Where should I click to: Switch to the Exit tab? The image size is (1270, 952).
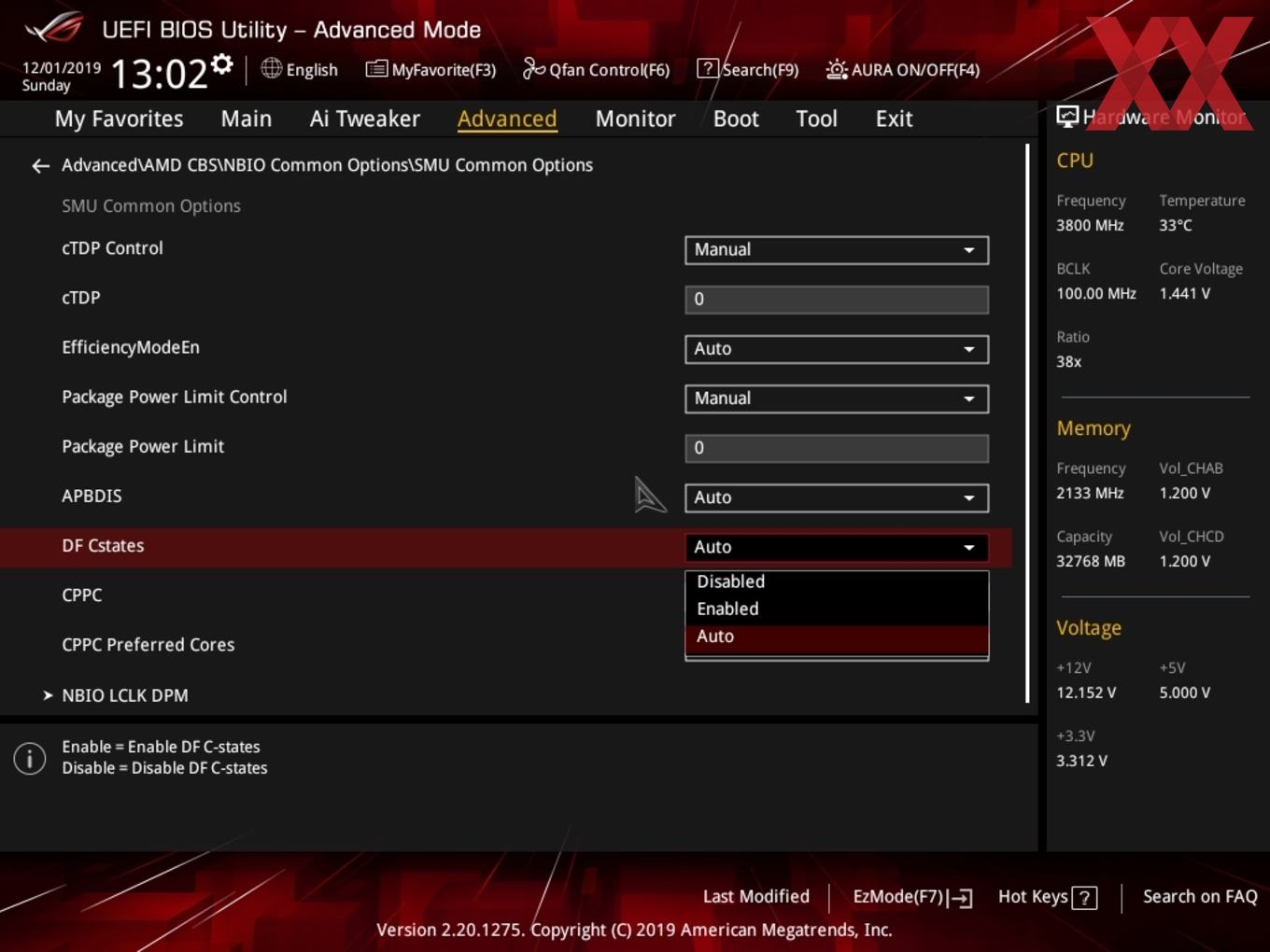point(894,119)
